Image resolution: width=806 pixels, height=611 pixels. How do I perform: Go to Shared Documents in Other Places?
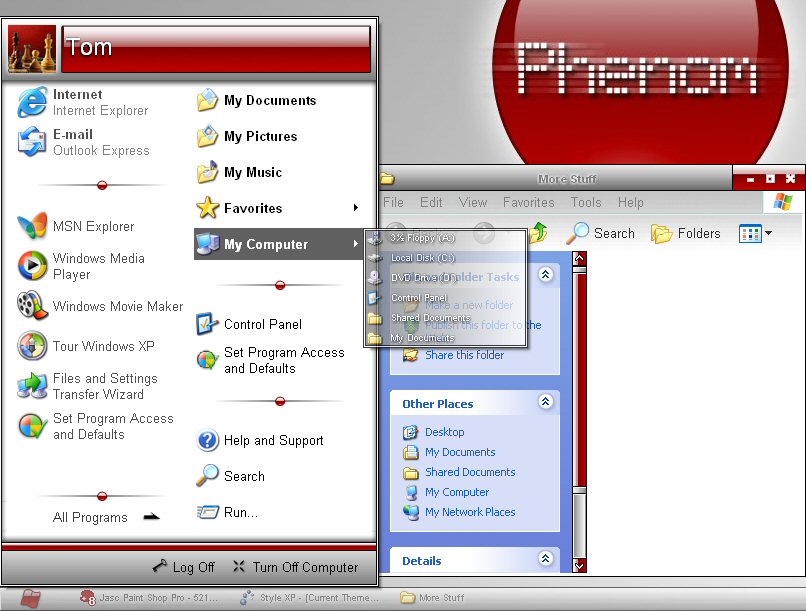click(x=470, y=472)
